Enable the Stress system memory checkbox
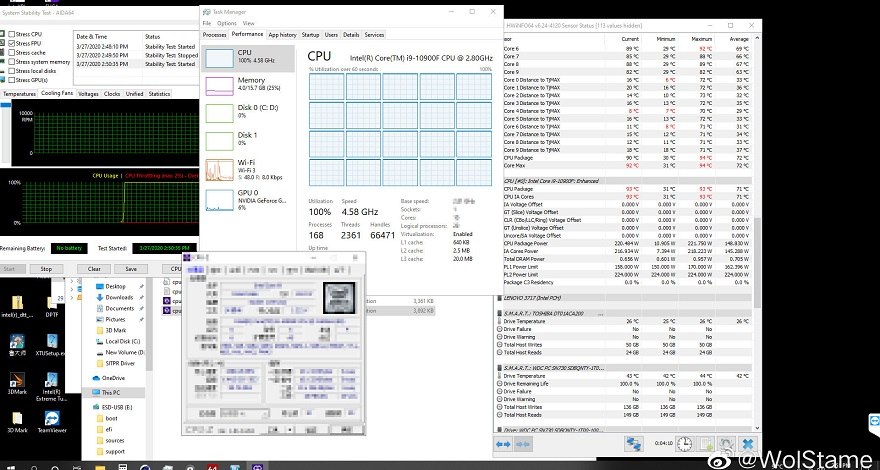The image size is (880, 470). tap(12, 62)
